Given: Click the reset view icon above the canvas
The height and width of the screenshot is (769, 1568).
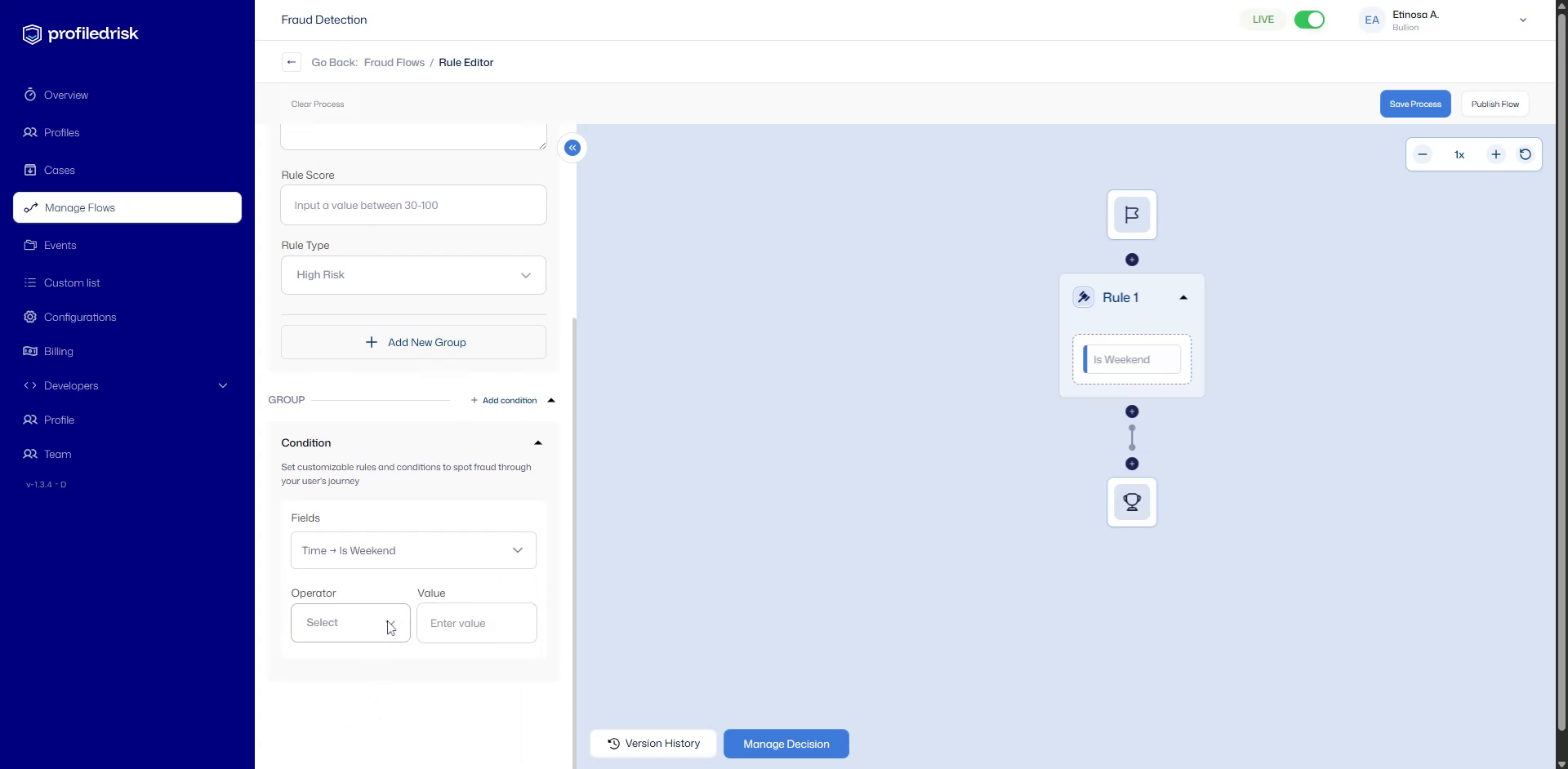Looking at the screenshot, I should click(1524, 154).
